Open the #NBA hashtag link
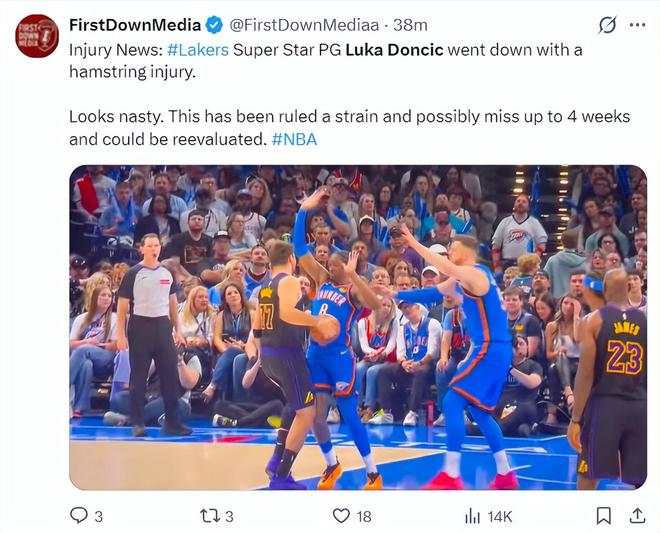This screenshot has width=660, height=533. click(294, 139)
